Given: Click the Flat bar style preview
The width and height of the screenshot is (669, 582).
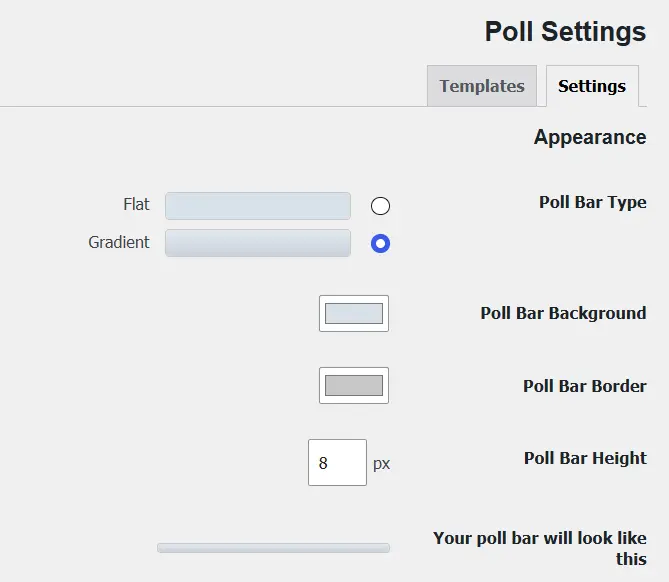Looking at the screenshot, I should coord(258,206).
